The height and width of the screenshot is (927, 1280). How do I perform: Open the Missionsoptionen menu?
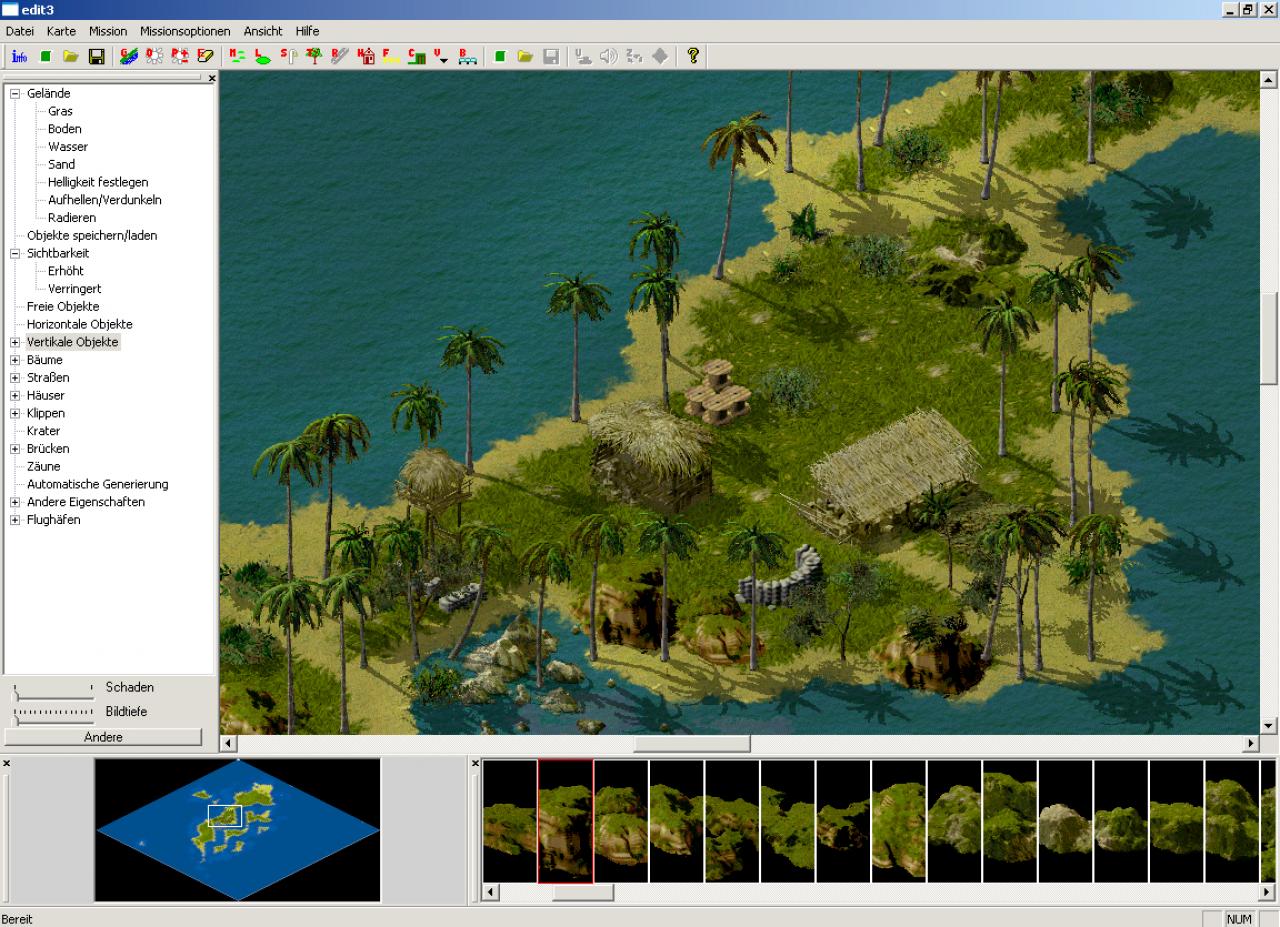point(185,31)
